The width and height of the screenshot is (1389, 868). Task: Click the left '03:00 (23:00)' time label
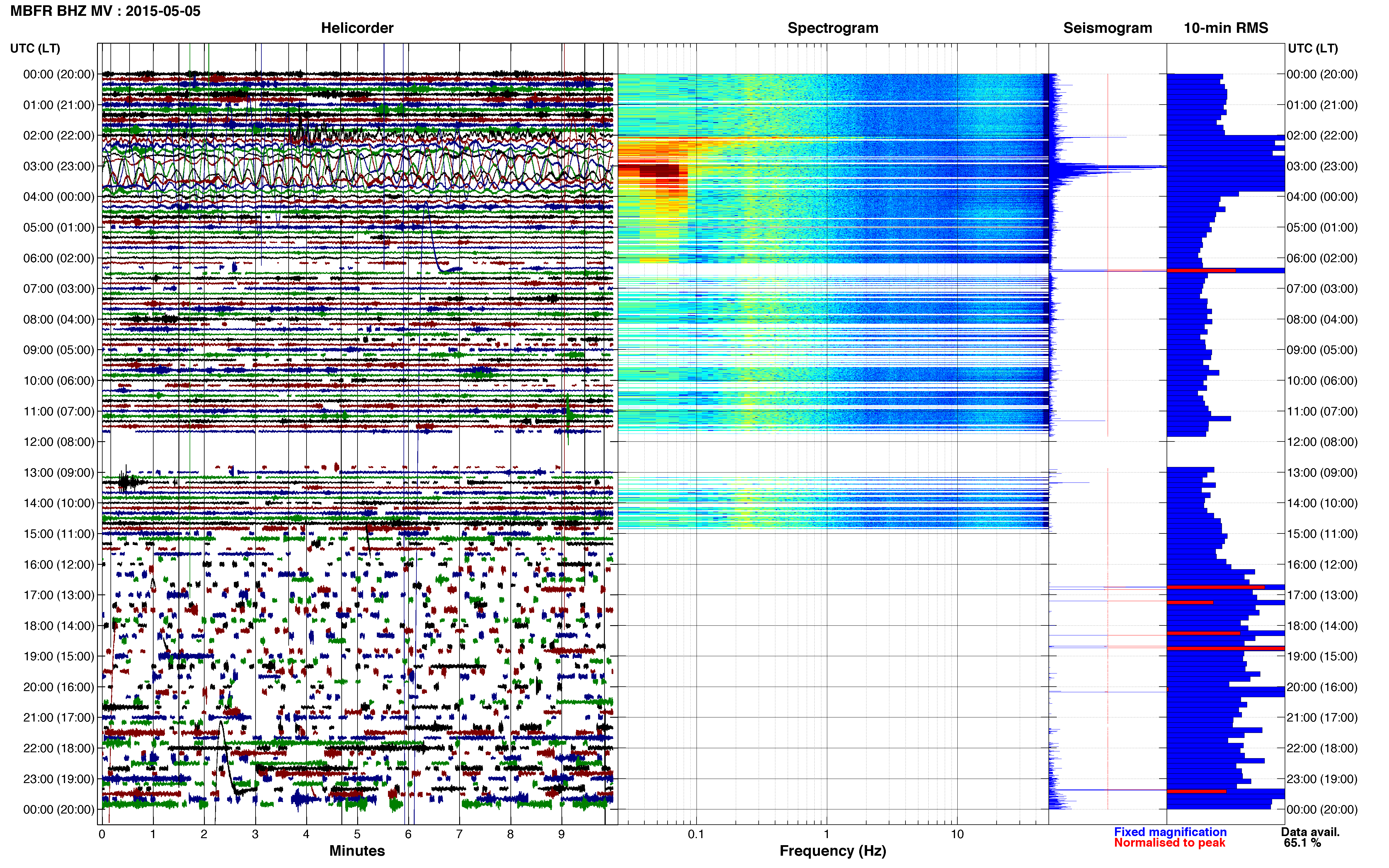pyautogui.click(x=59, y=166)
